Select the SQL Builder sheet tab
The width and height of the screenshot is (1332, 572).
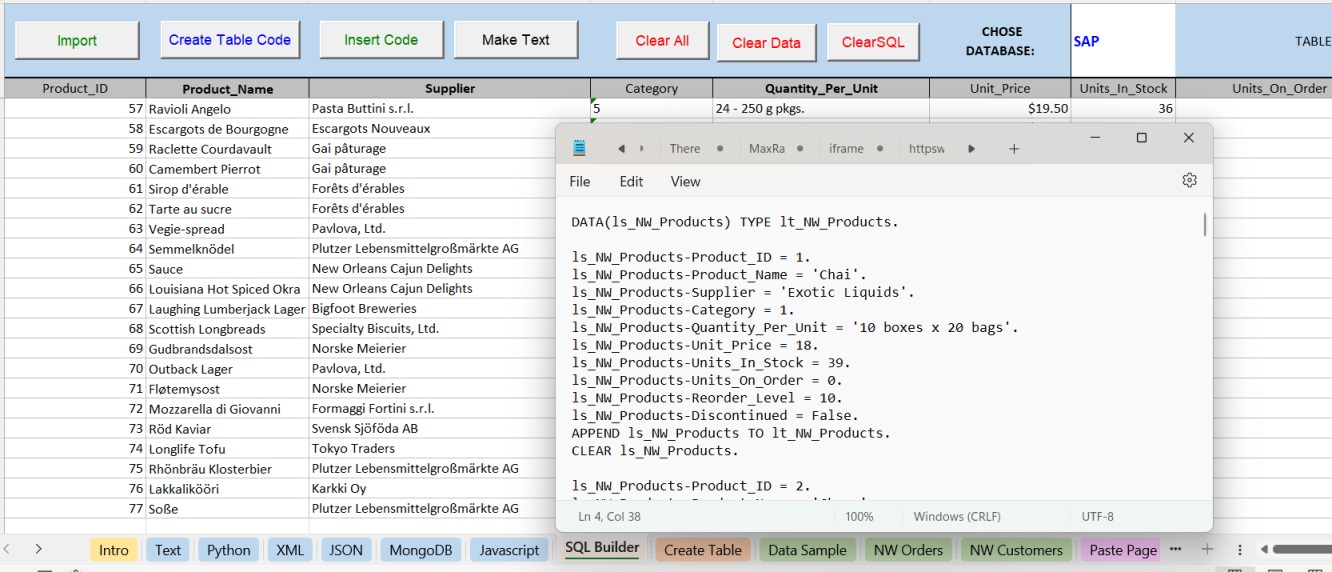pyautogui.click(x=602, y=548)
